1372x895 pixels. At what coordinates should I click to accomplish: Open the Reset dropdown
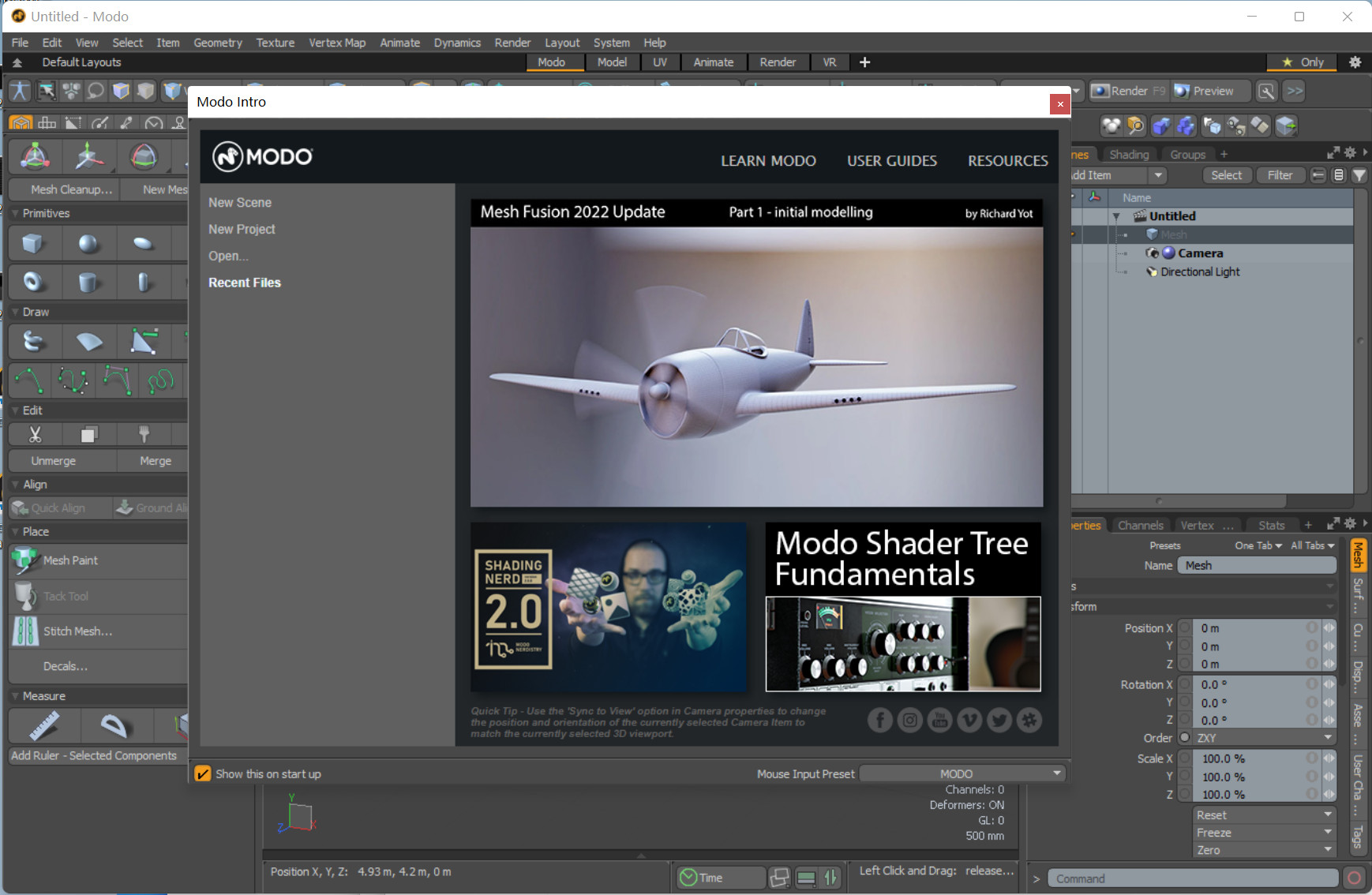(1265, 815)
